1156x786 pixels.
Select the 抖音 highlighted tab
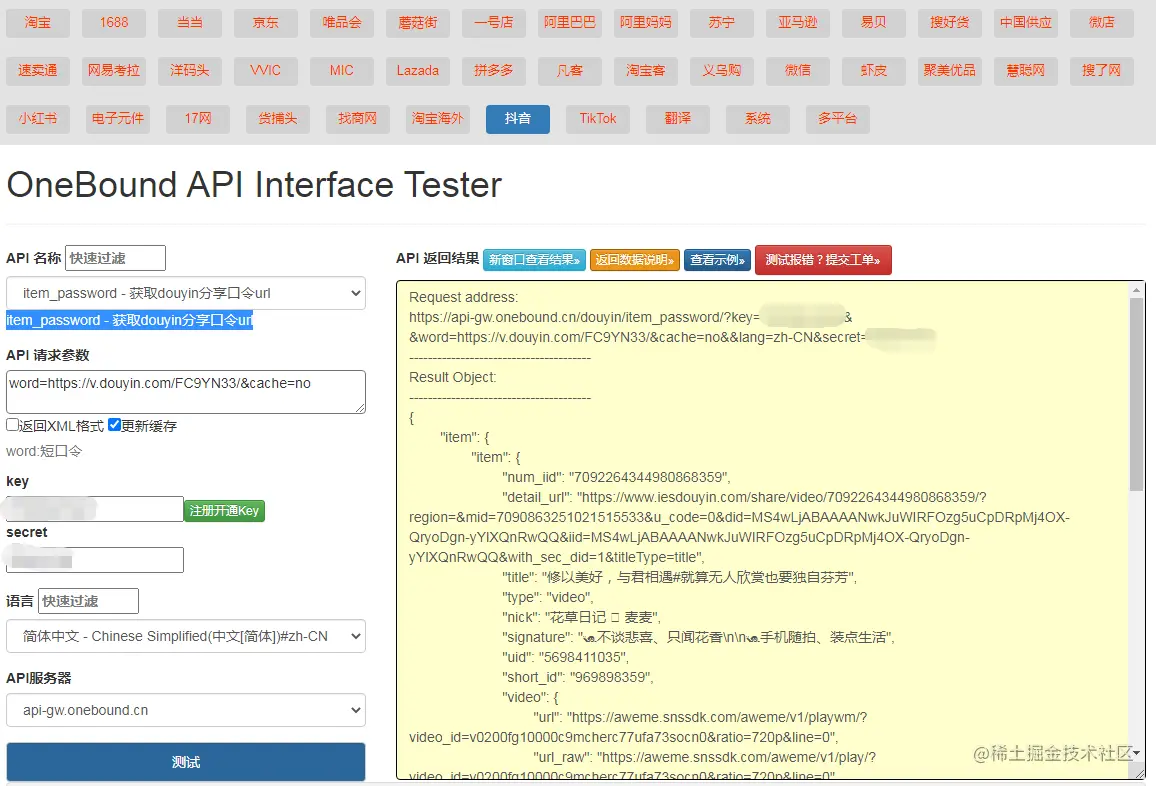[518, 119]
